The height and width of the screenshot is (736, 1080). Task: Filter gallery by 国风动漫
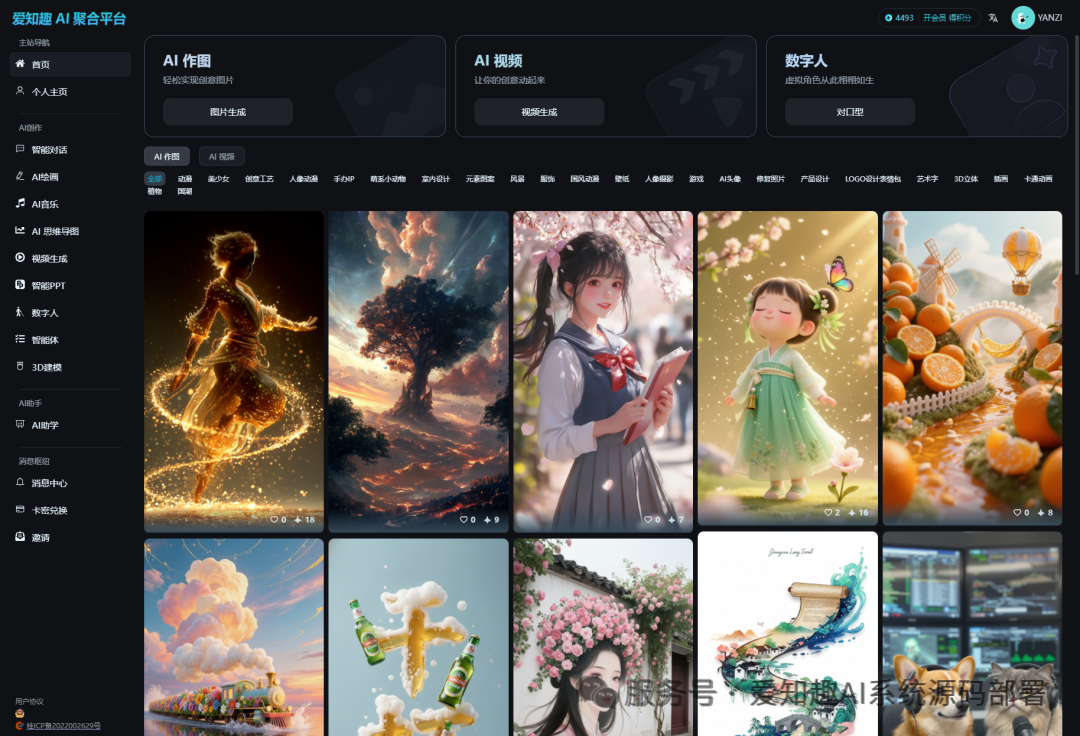point(585,179)
